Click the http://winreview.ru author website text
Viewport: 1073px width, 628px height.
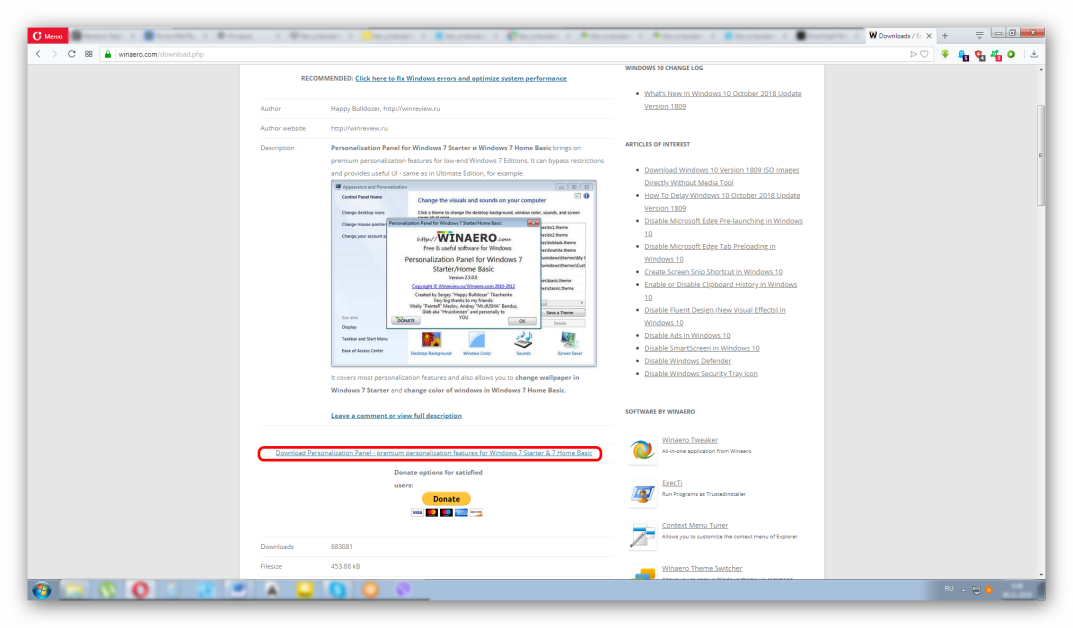359,128
